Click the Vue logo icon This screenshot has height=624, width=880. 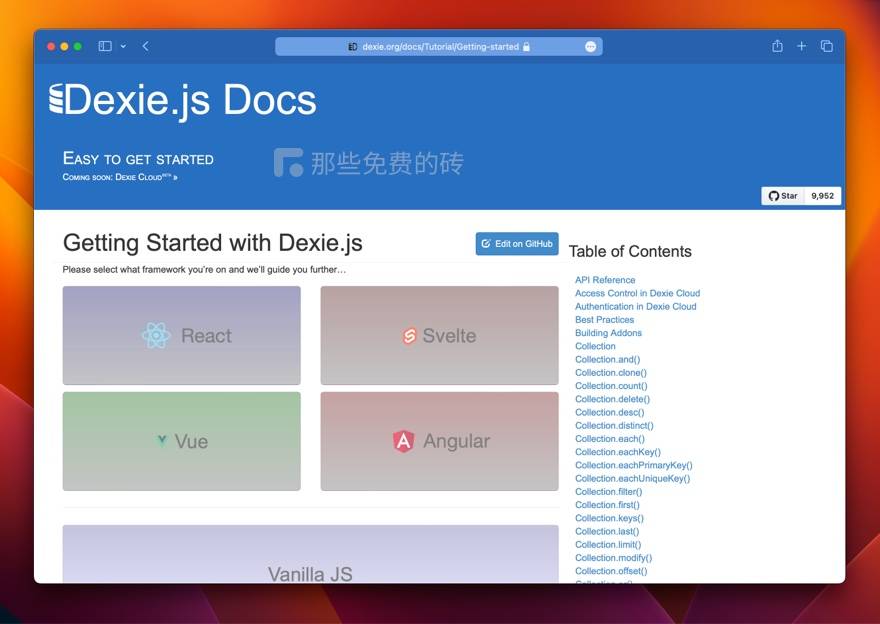(162, 441)
